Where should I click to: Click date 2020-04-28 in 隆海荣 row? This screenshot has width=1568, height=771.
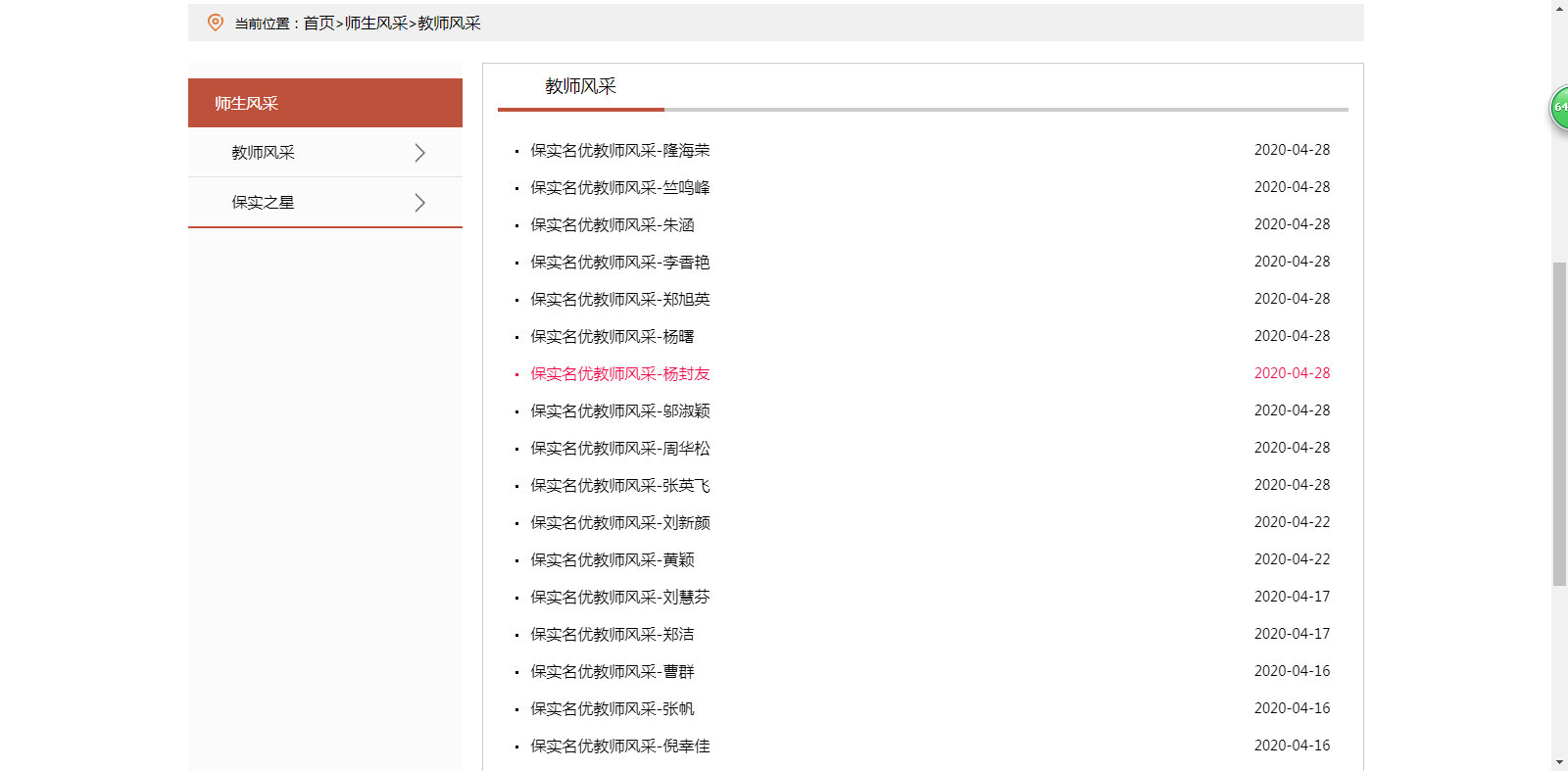[1293, 150]
